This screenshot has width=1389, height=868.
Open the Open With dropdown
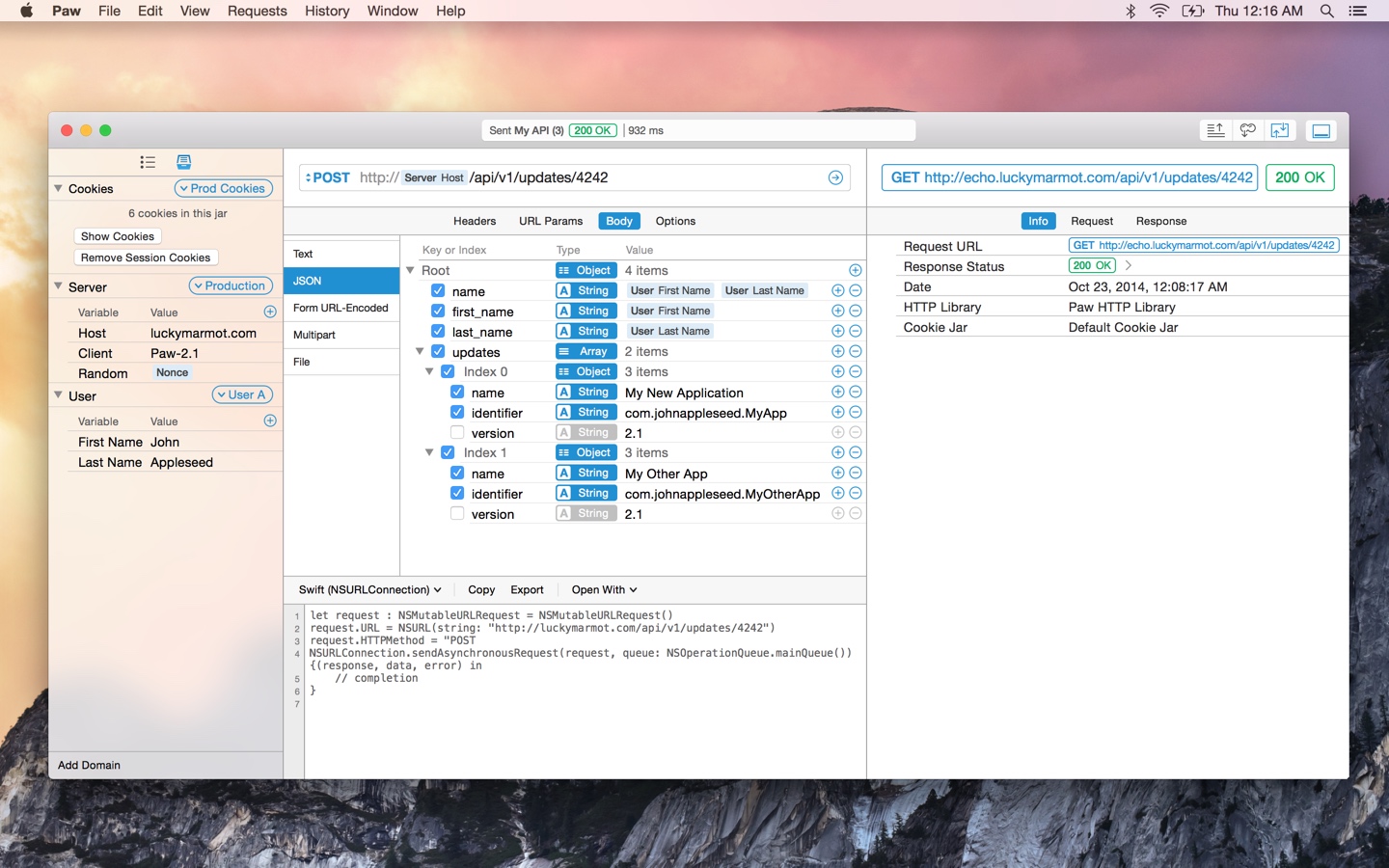coord(604,589)
